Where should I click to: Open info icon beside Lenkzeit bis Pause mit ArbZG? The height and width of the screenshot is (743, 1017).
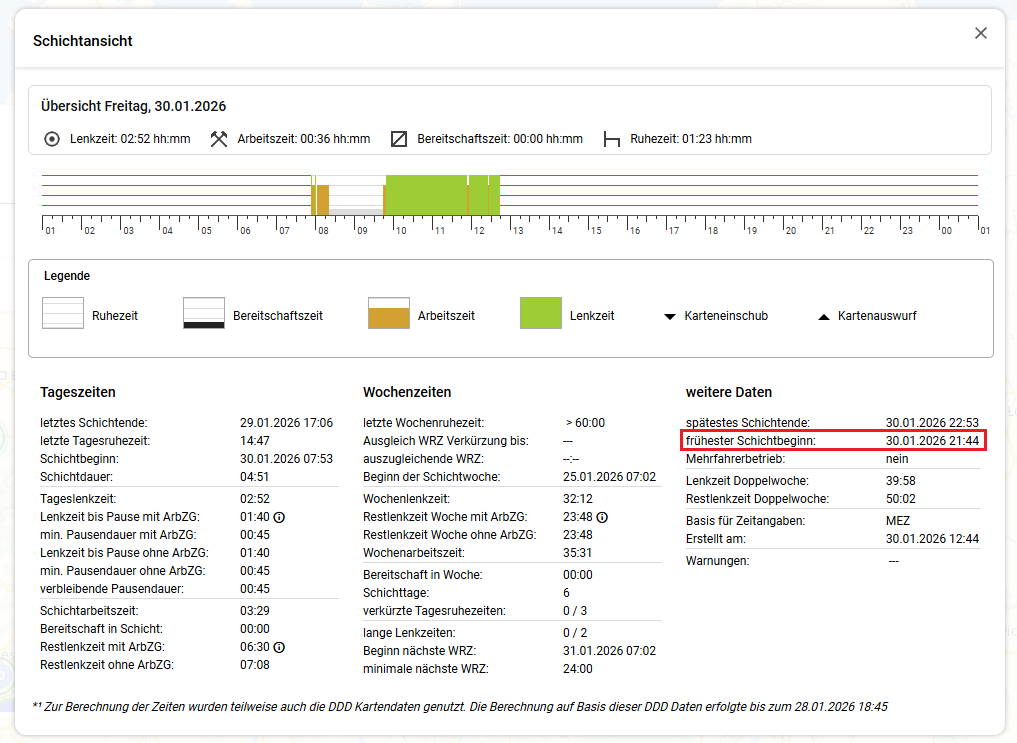pos(280,517)
